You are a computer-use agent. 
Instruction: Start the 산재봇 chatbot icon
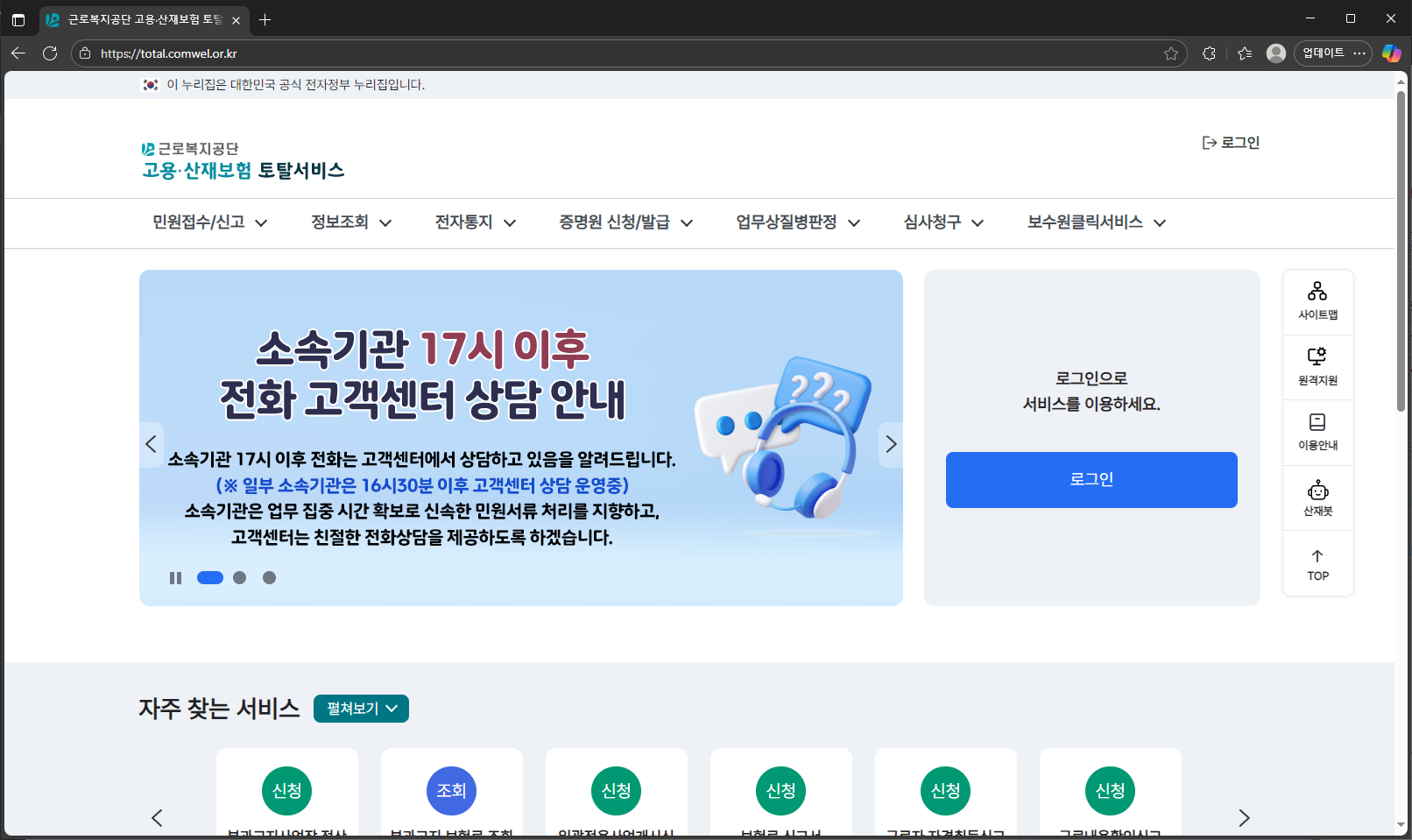tap(1317, 498)
